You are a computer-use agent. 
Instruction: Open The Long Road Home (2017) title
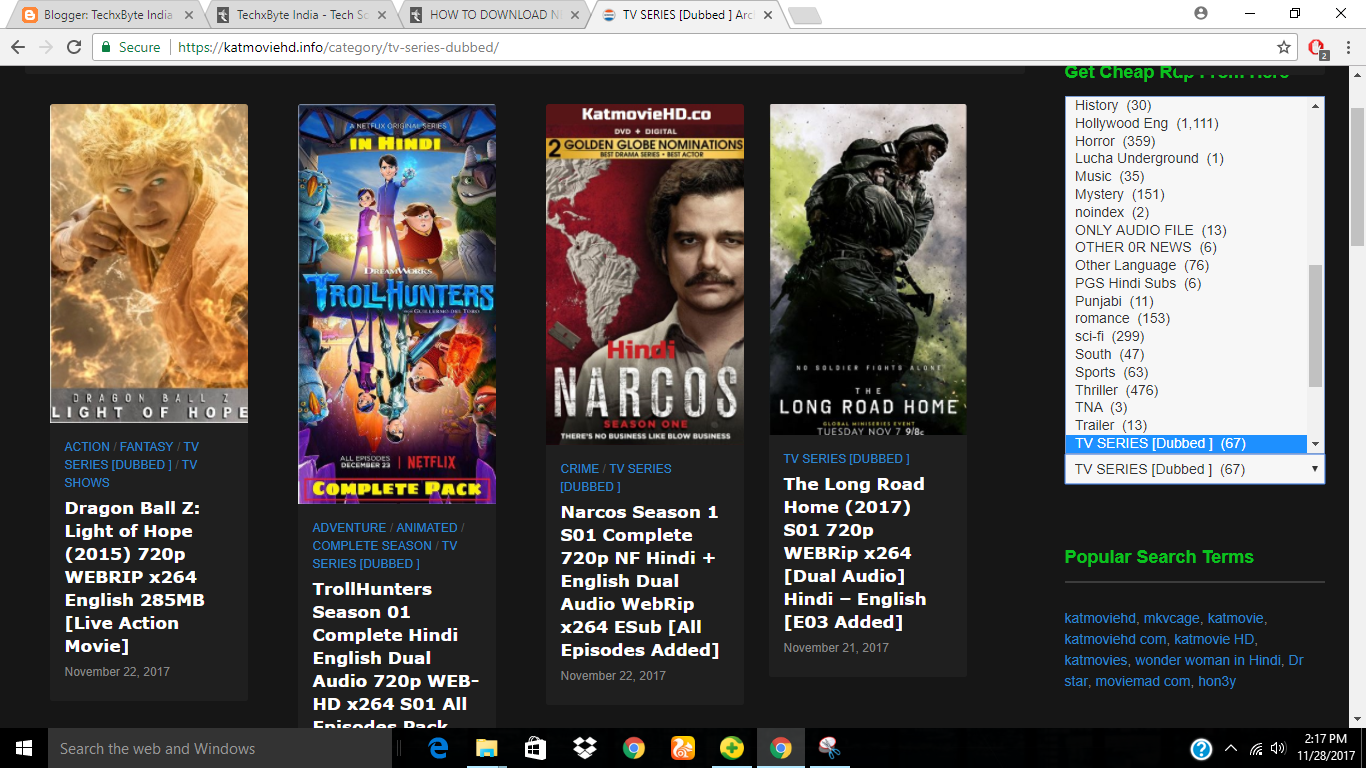(855, 553)
